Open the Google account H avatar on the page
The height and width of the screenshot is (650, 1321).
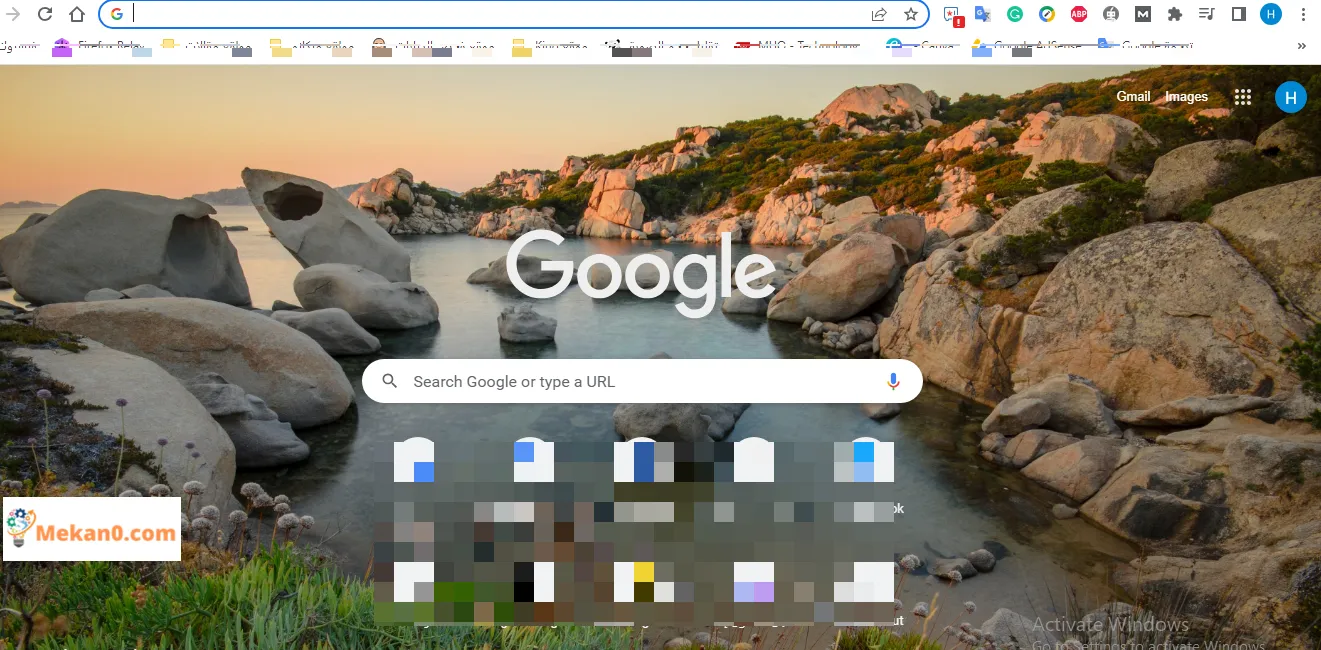tap(1291, 97)
